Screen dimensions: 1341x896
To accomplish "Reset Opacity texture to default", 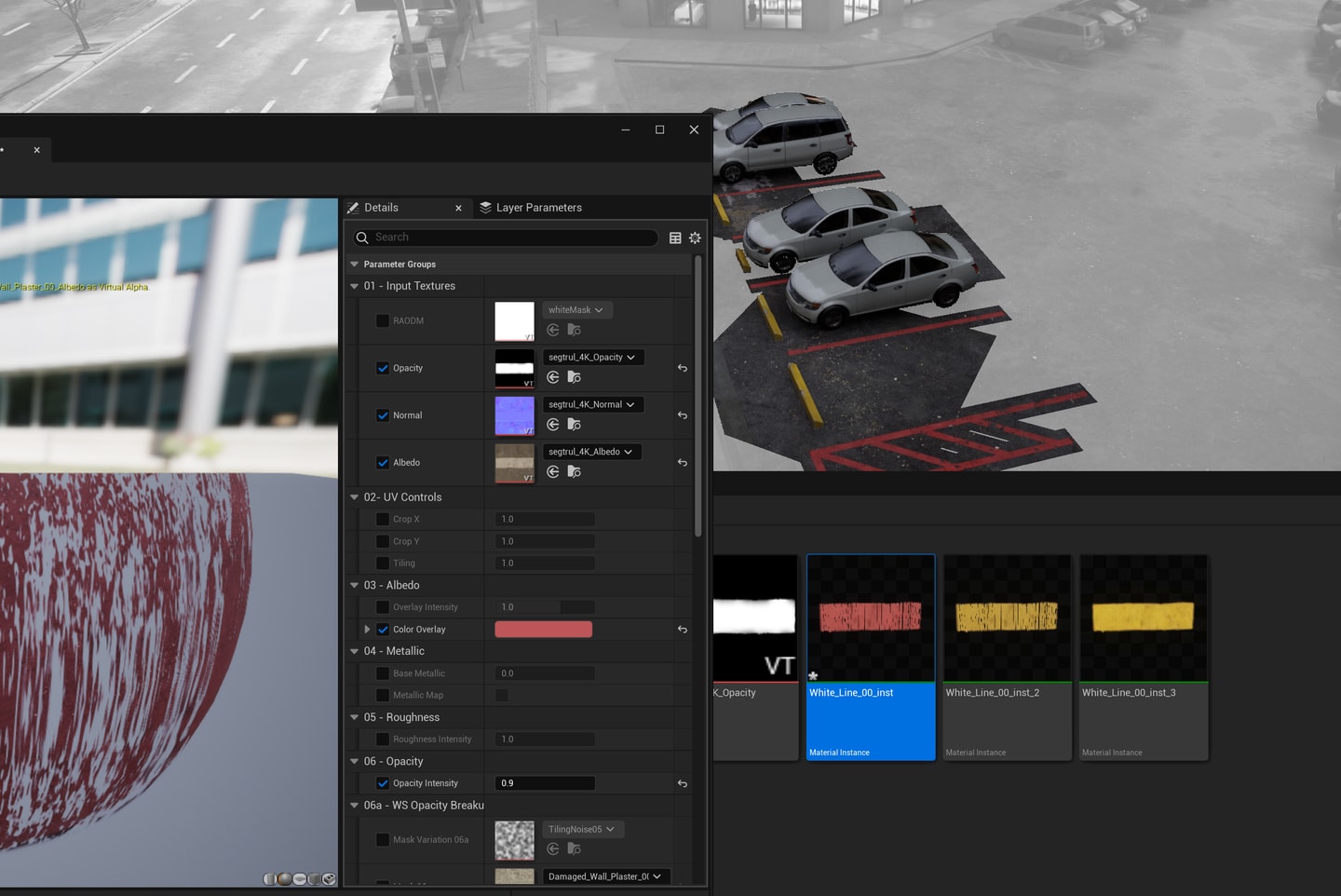I will pyautogui.click(x=683, y=368).
